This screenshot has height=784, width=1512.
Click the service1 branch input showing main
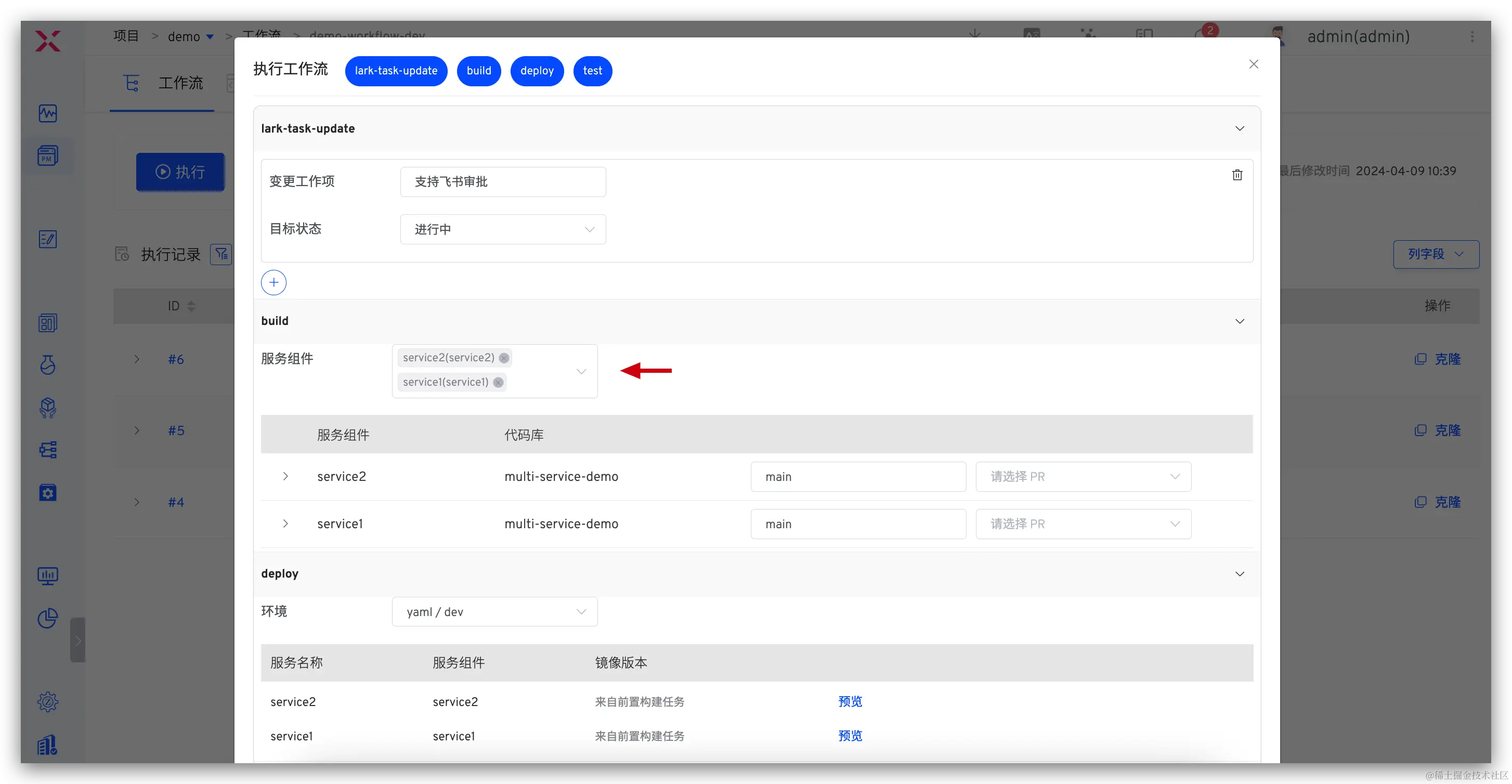(x=857, y=524)
